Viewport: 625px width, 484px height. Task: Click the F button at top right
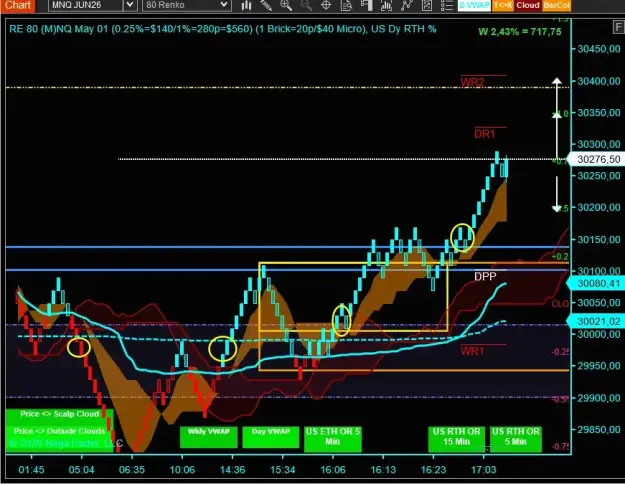(619, 27)
